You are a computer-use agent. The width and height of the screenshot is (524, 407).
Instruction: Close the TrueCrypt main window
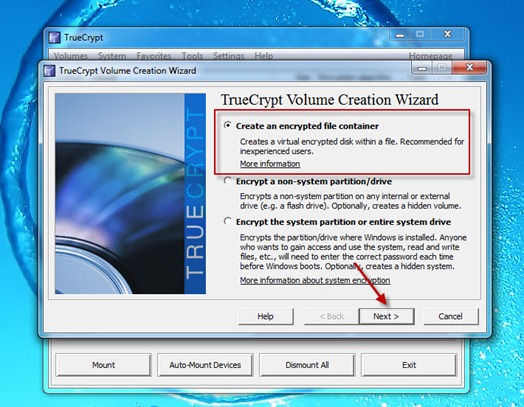tap(447, 34)
